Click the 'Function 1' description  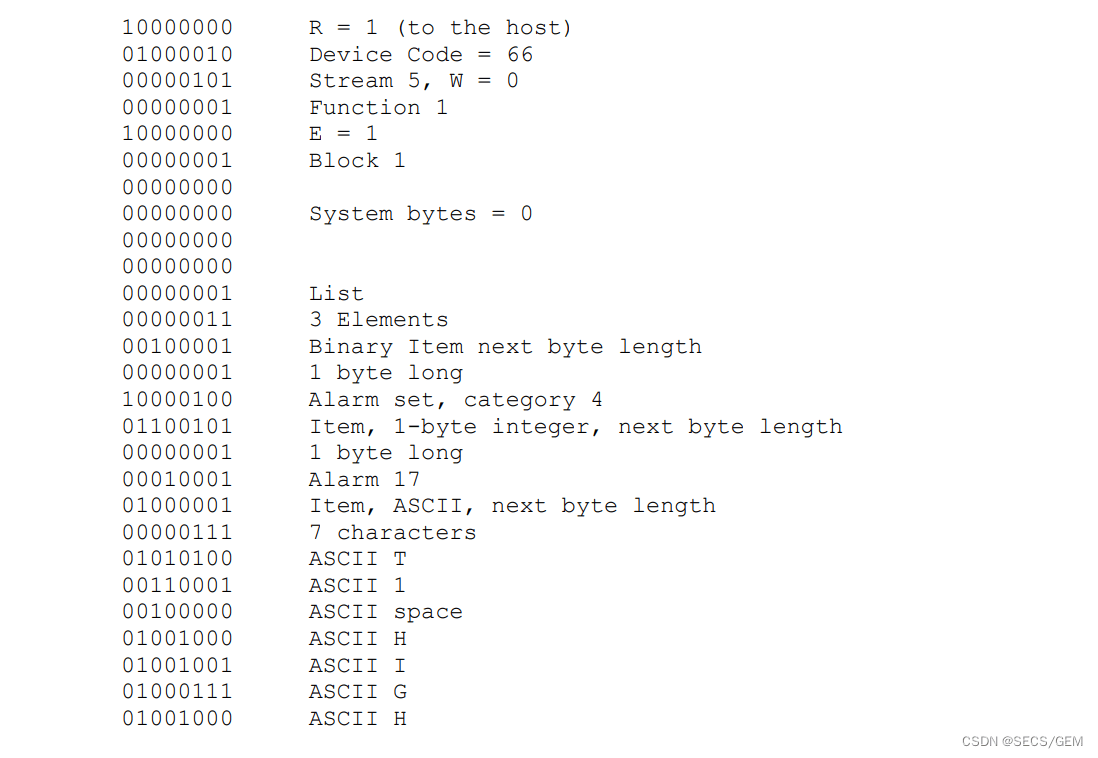click(378, 108)
